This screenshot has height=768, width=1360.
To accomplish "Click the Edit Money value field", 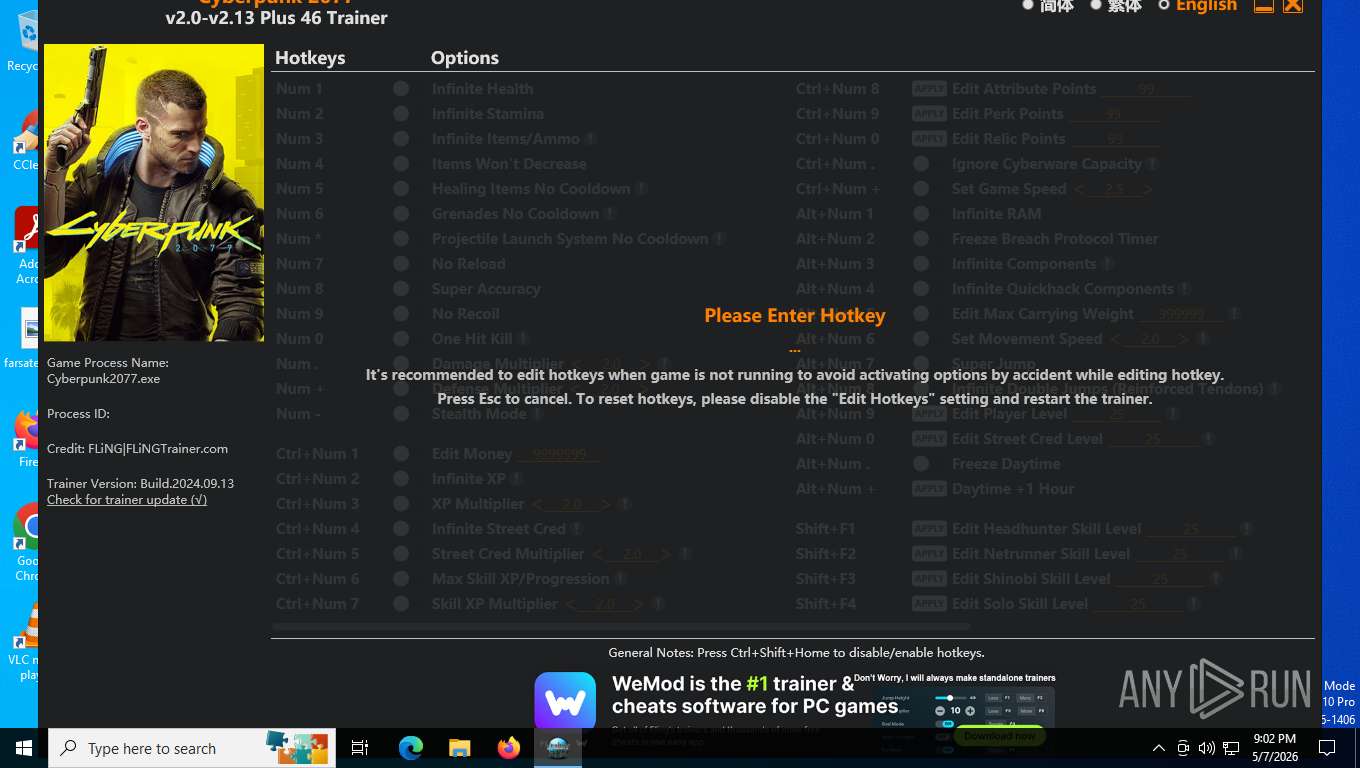I will [x=560, y=454].
